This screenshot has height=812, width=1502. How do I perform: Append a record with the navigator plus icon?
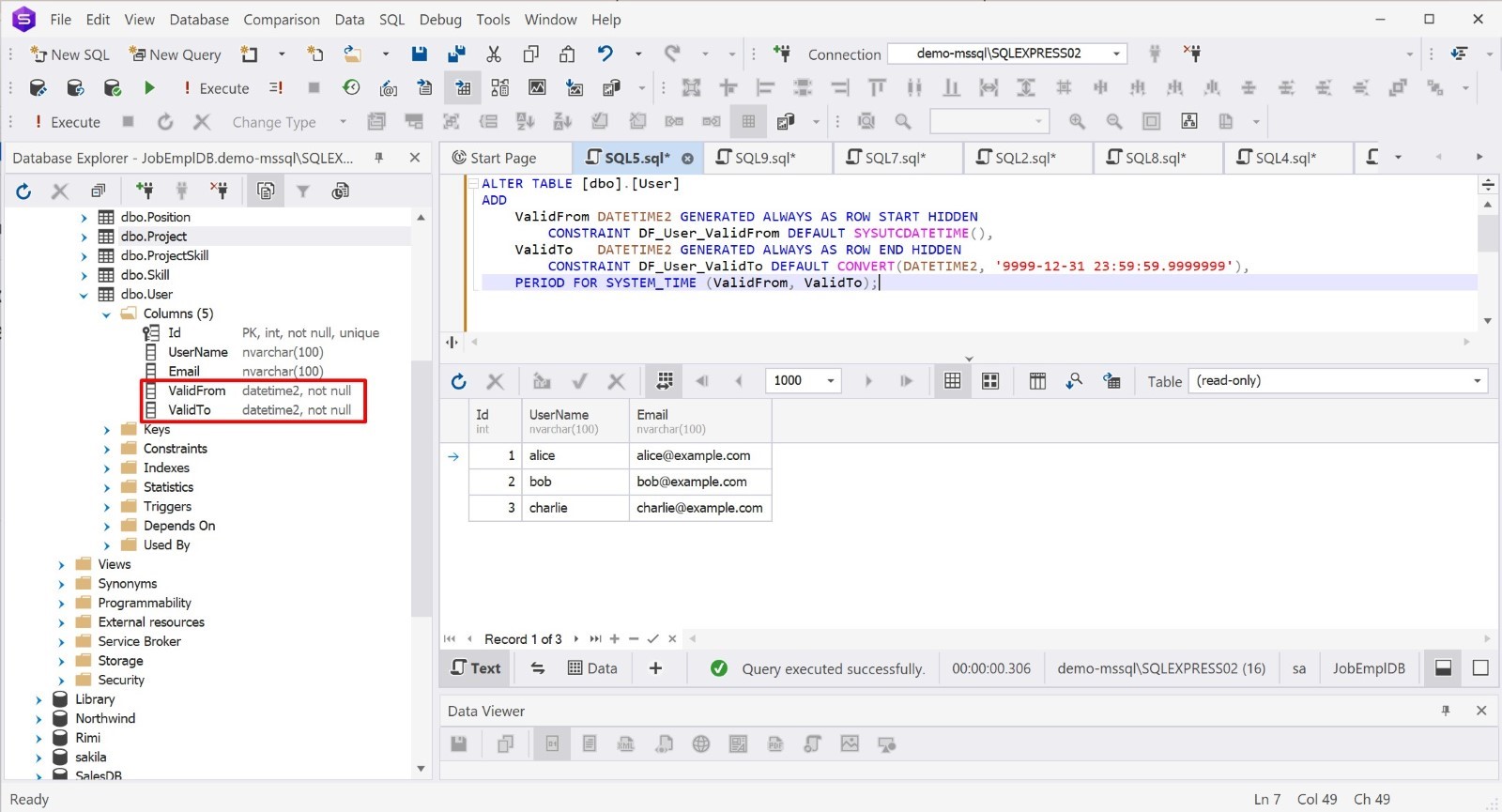click(x=614, y=639)
